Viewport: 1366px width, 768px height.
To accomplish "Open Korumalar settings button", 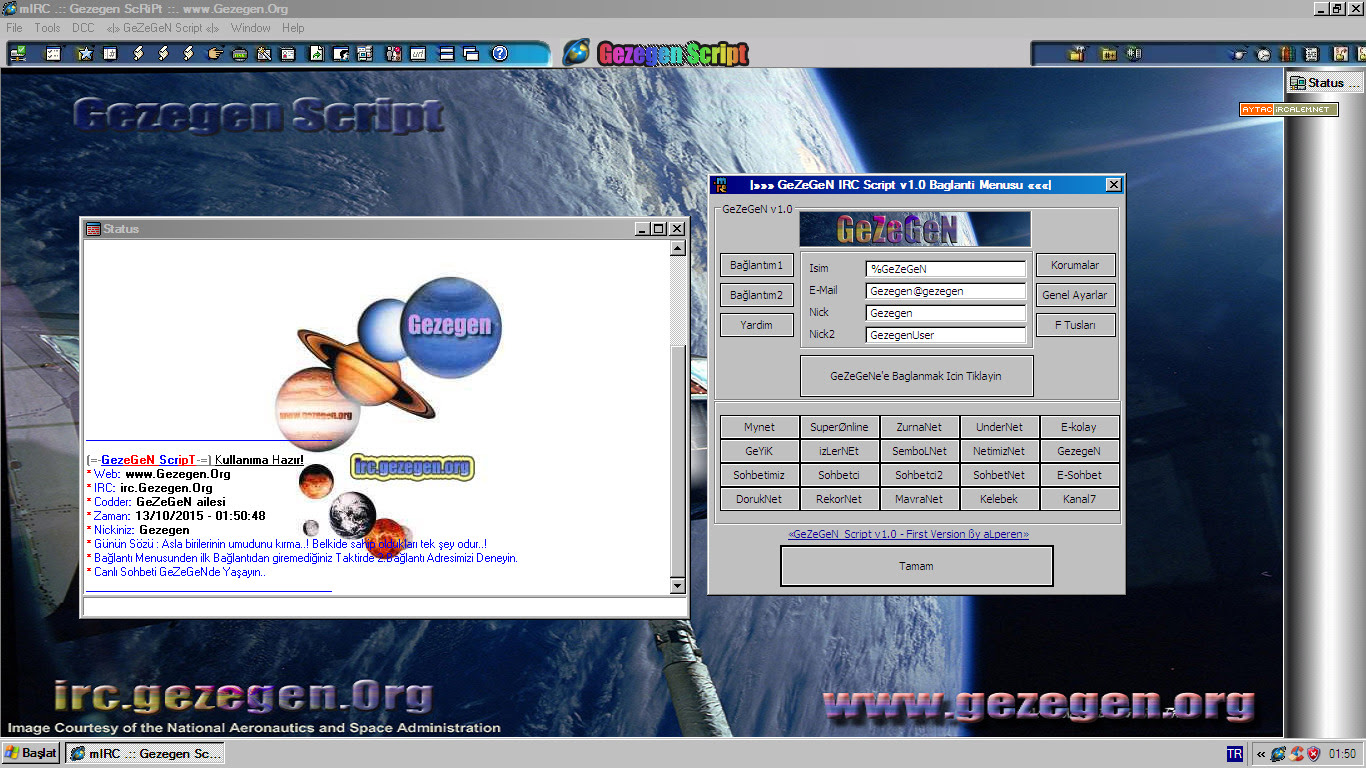I will [x=1075, y=265].
